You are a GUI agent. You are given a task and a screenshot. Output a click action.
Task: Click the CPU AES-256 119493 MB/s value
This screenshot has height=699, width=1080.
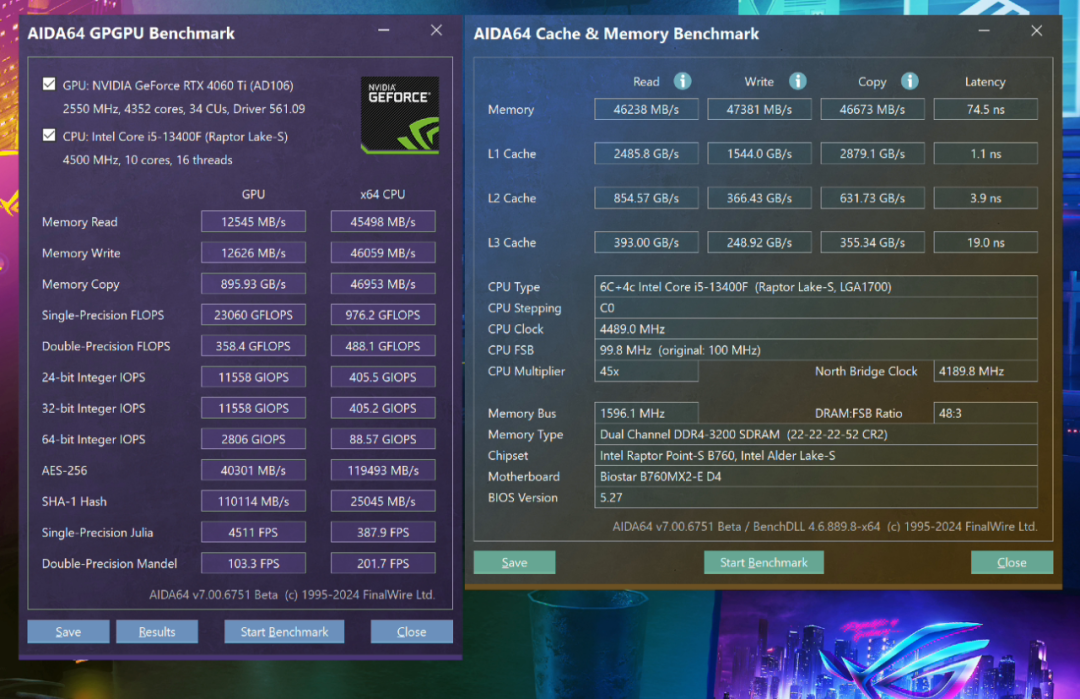click(x=383, y=470)
